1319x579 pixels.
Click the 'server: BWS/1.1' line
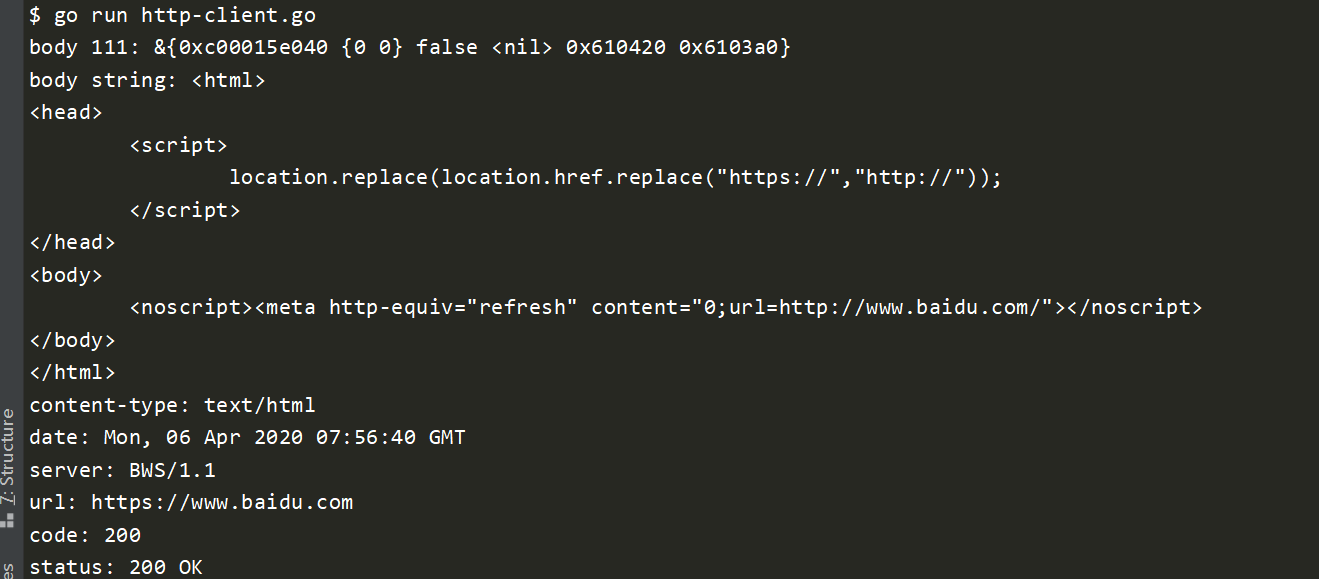tap(122, 470)
